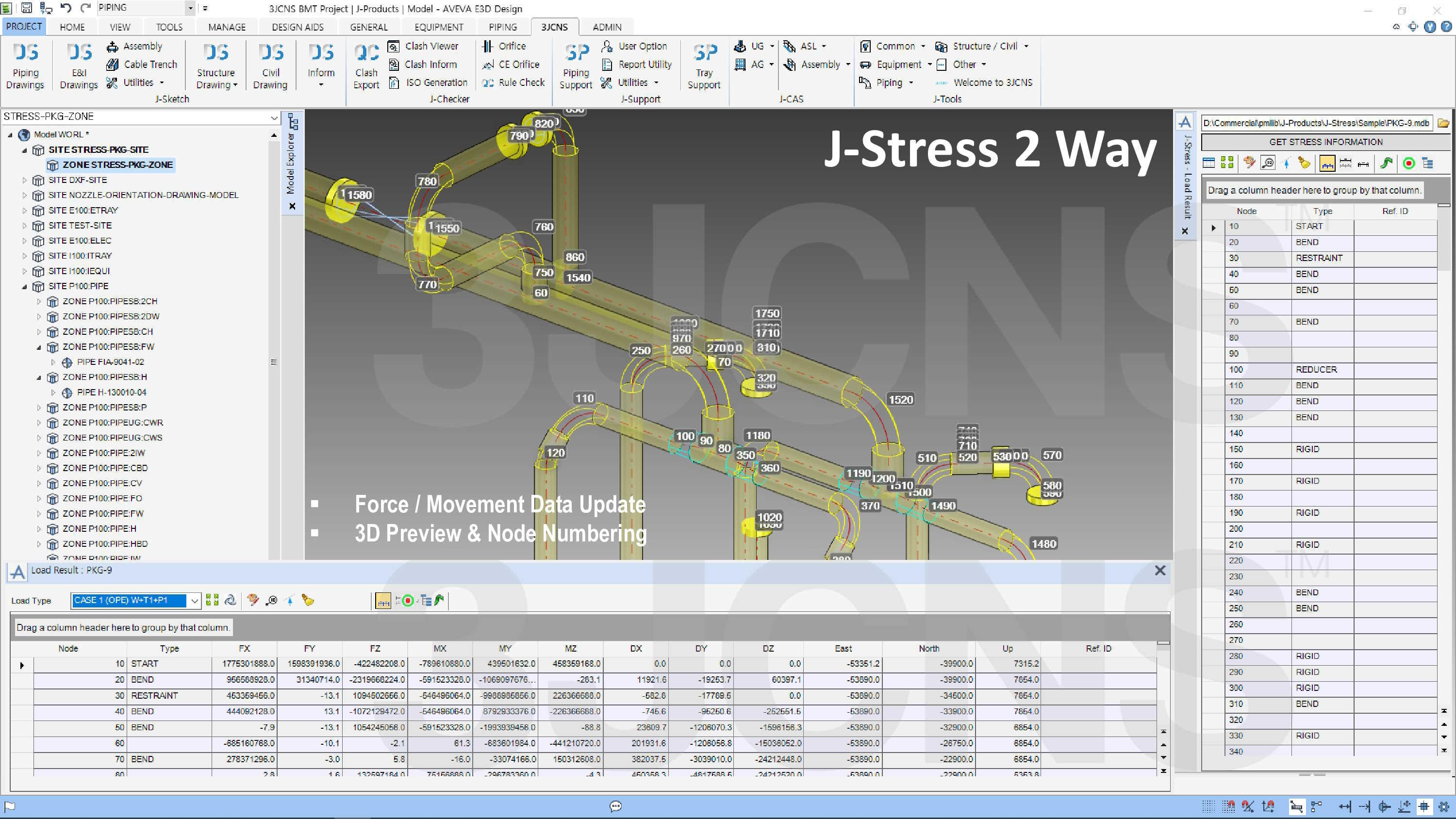Open E&I Drawings in J-Sketch

coord(79,66)
